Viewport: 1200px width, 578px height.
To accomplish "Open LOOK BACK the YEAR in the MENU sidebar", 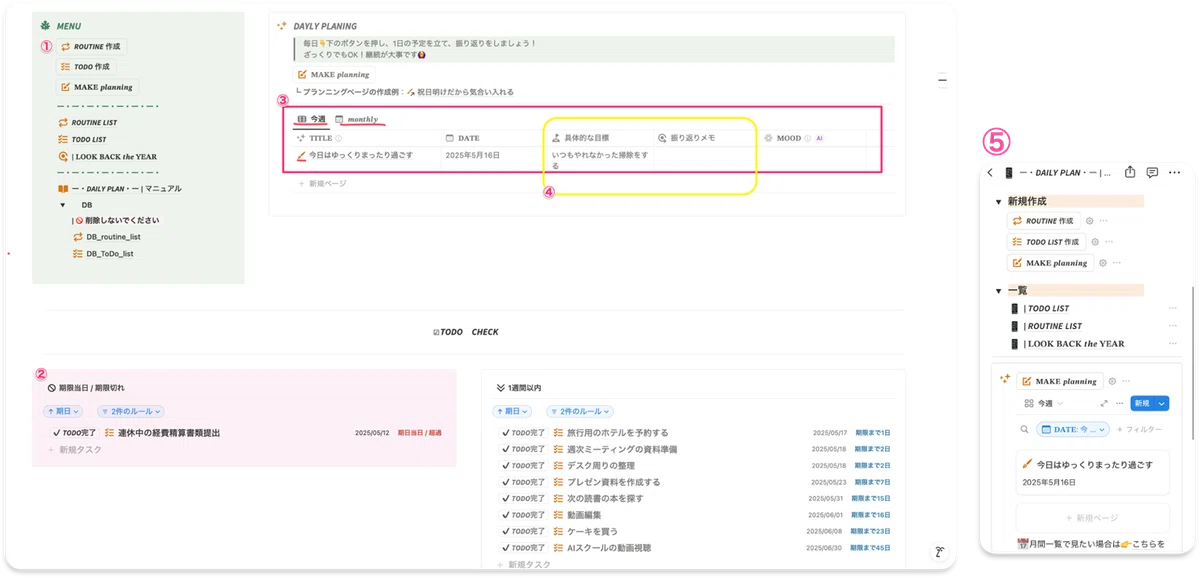I will pos(108,157).
